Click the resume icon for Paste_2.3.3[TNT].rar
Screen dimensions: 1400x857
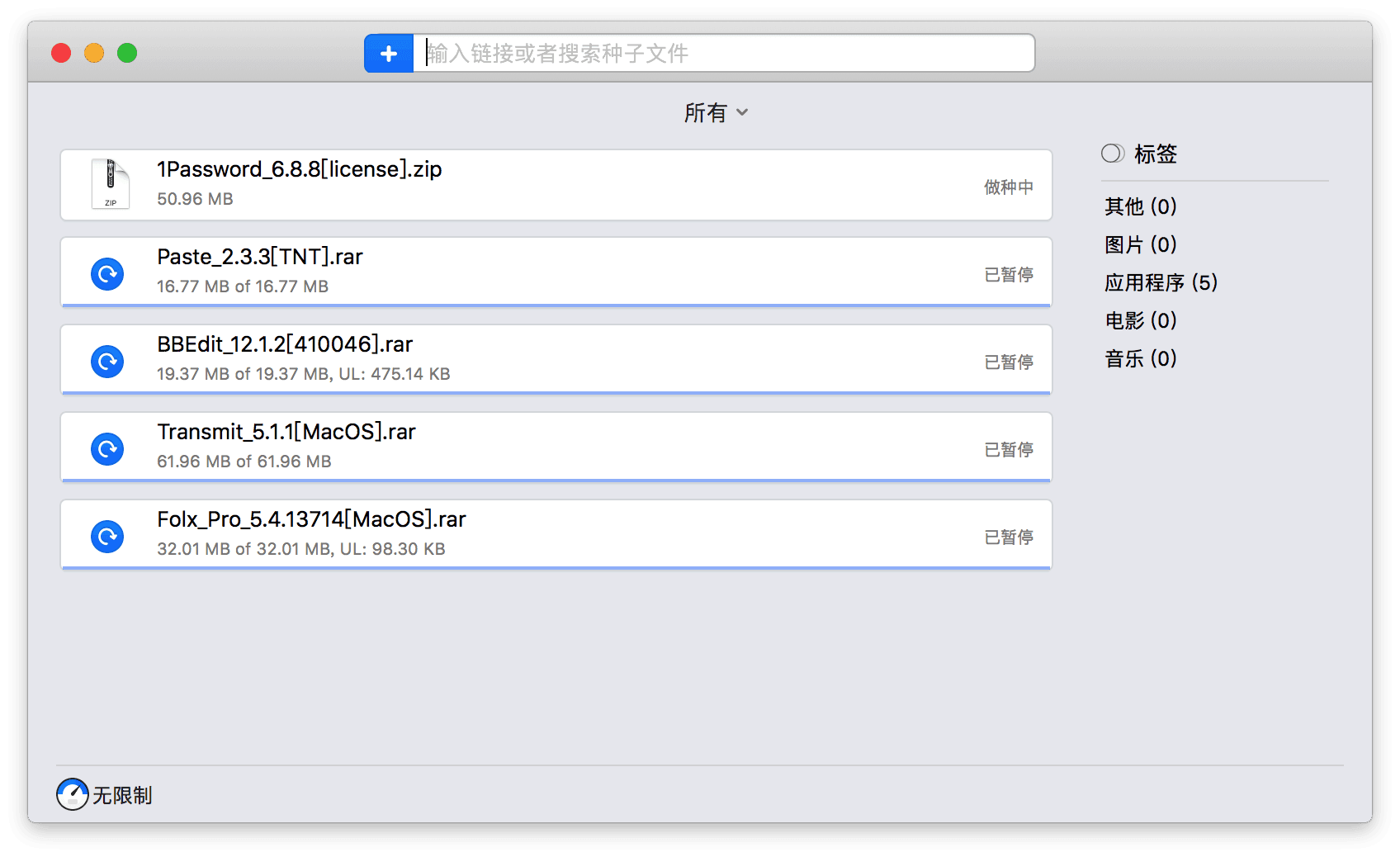pos(107,274)
